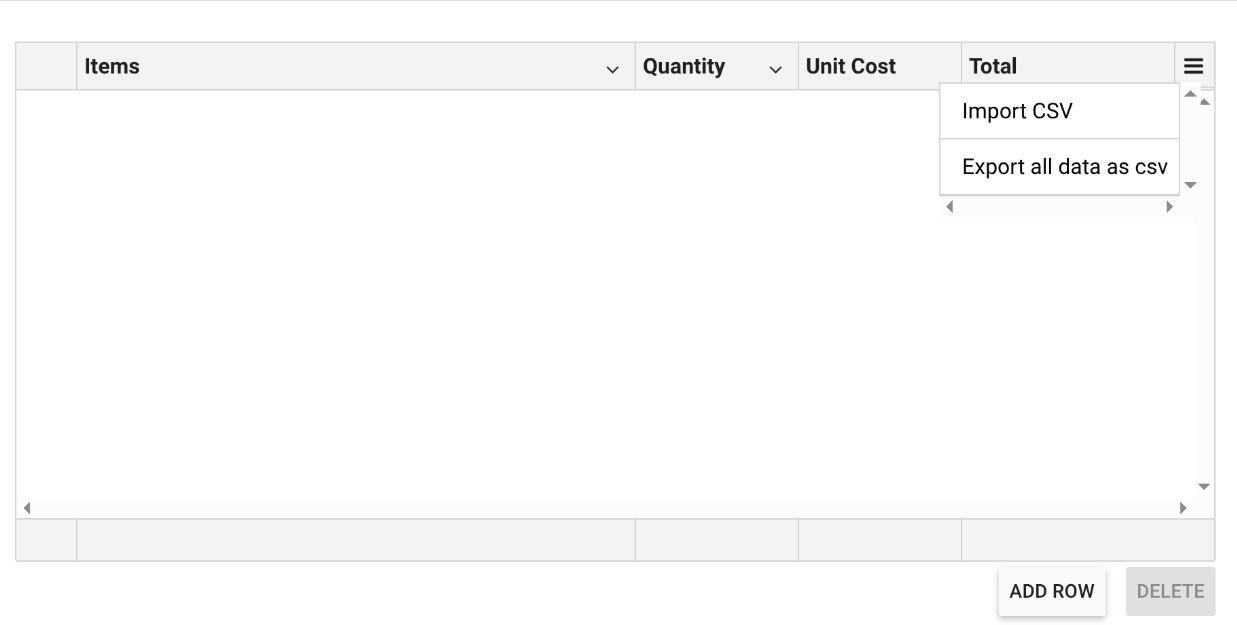Viewport: 1237px width, 625px height.
Task: Choose Export all data as csv
Action: click(1063, 167)
